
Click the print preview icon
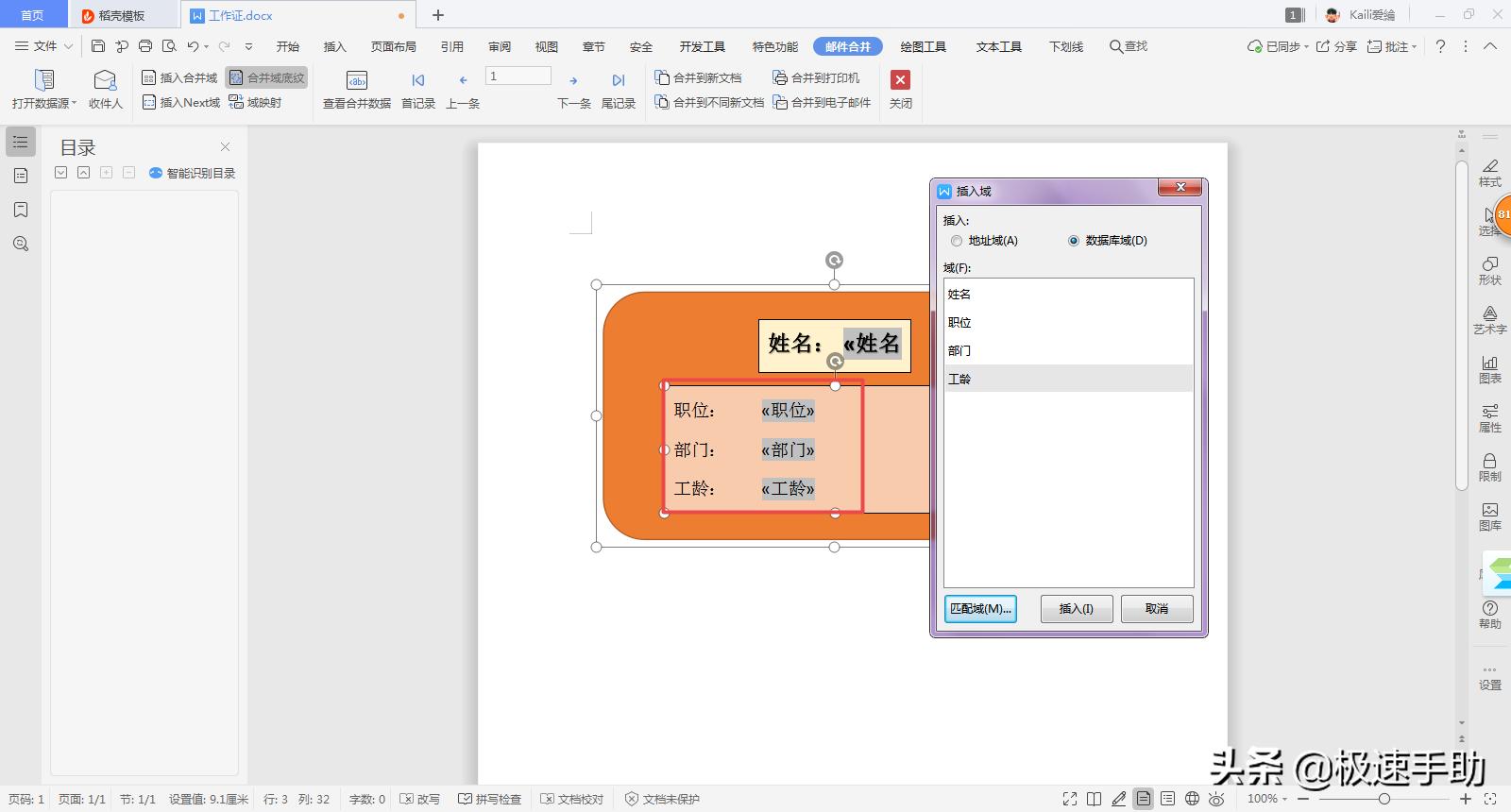point(169,46)
